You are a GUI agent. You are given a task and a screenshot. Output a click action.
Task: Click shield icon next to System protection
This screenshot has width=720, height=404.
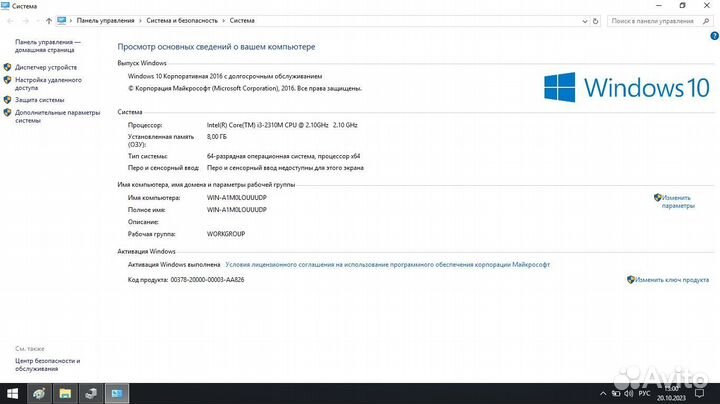coord(7,100)
